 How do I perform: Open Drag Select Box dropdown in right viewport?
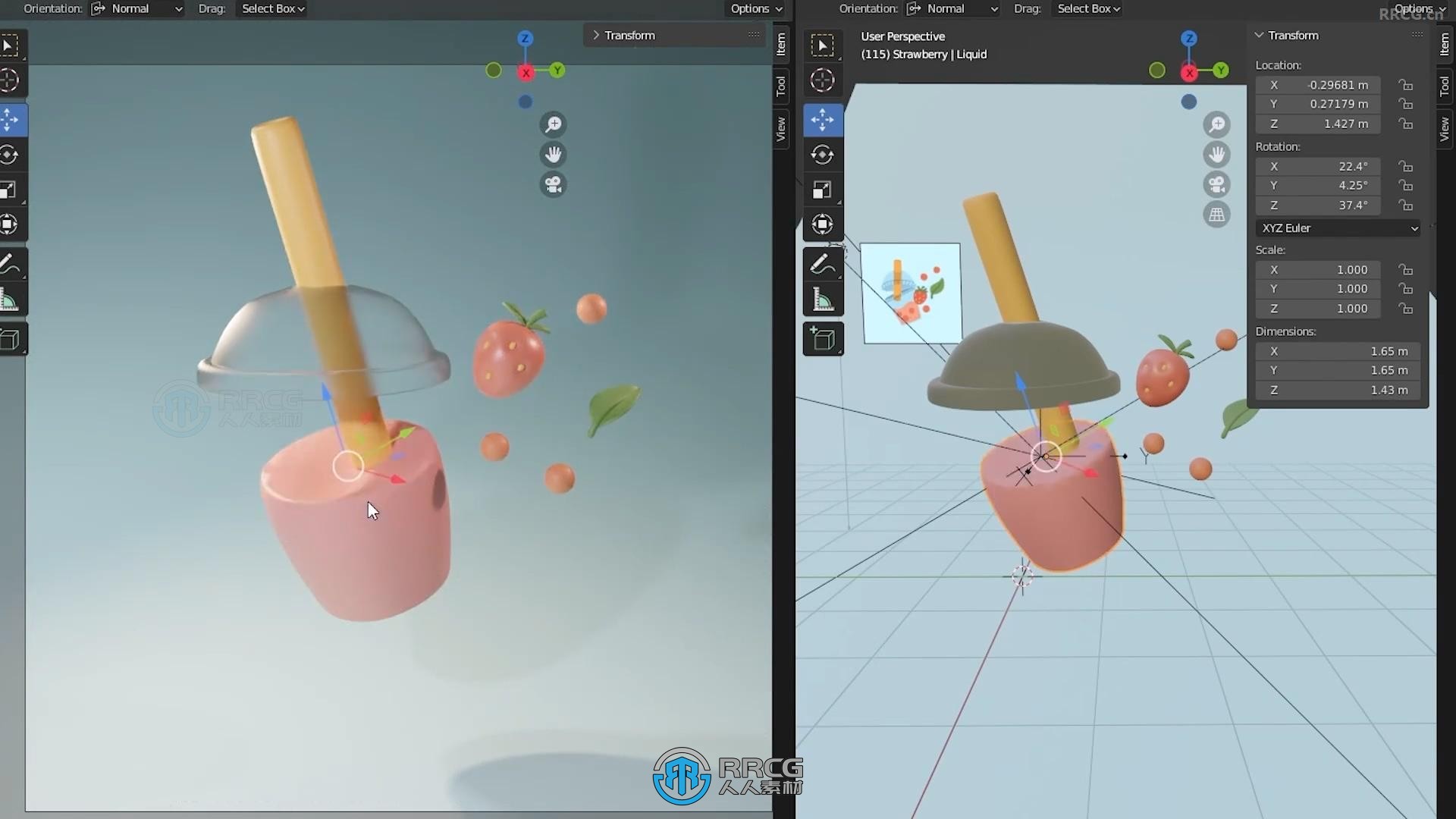pos(1088,9)
